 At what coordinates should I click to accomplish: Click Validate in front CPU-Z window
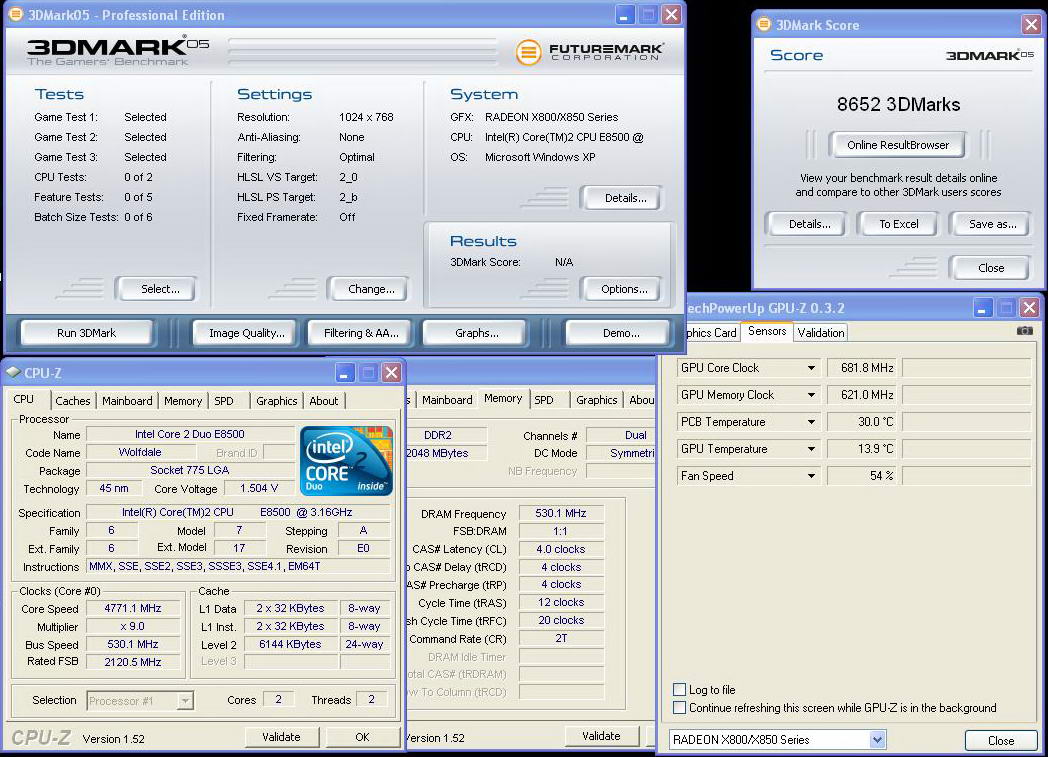click(x=281, y=737)
